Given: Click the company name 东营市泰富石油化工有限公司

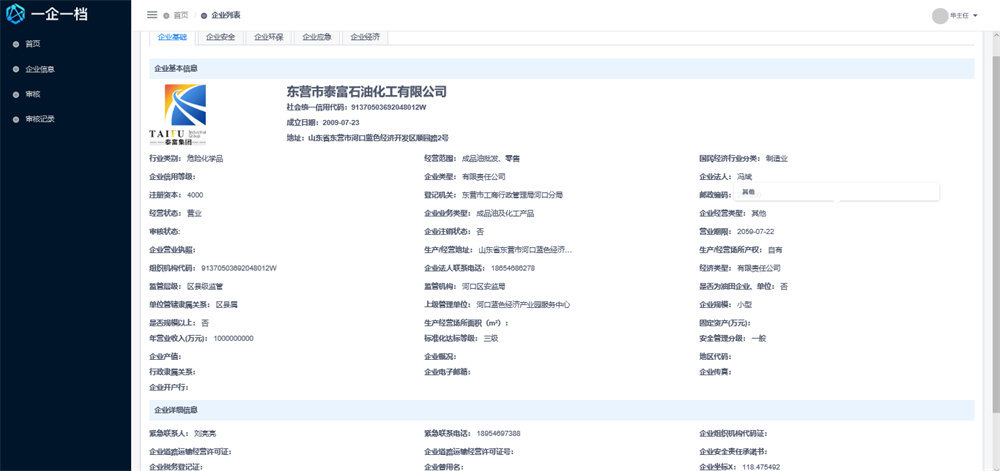Looking at the screenshot, I should coord(367,91).
